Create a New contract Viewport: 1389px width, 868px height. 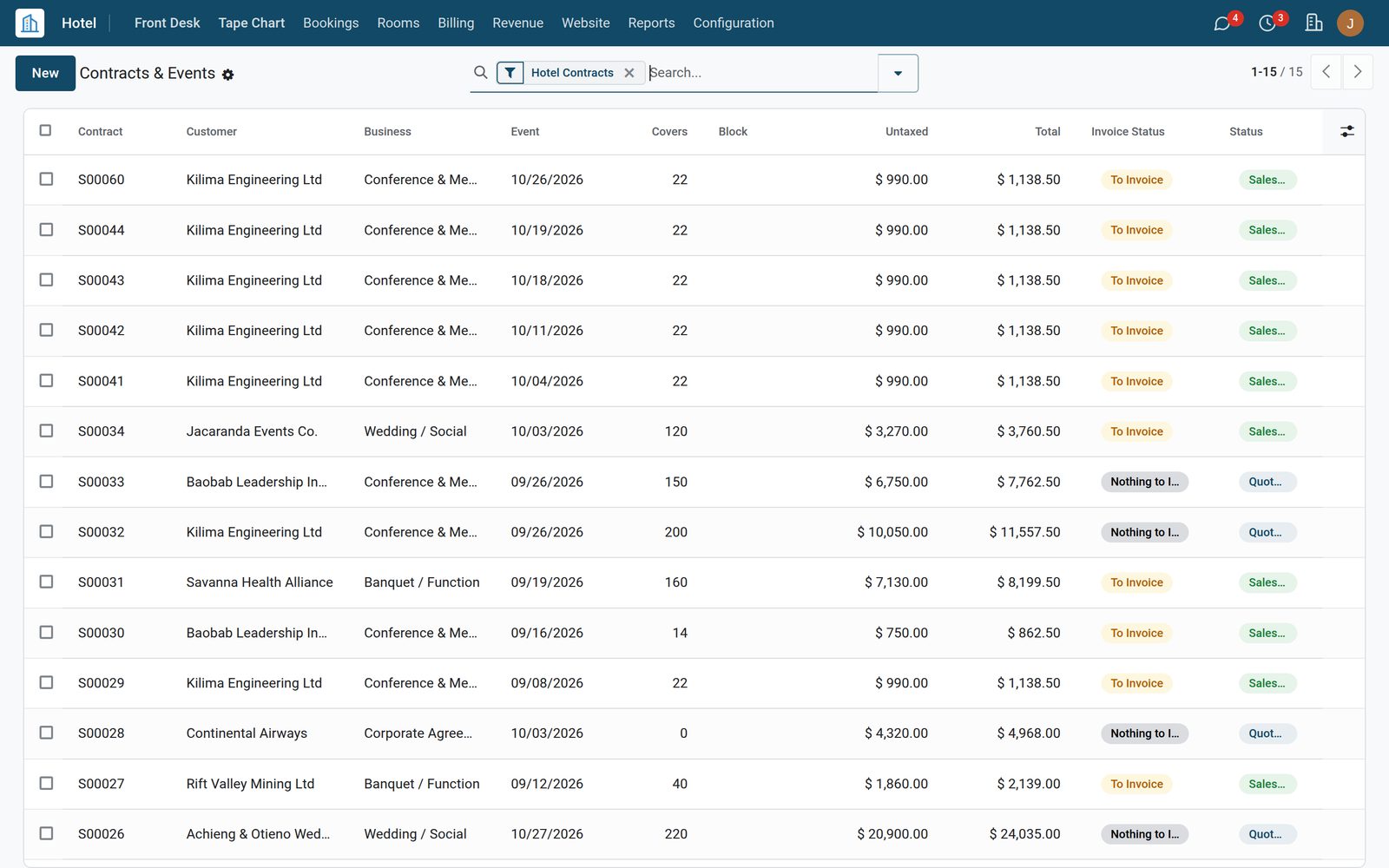[x=45, y=73]
